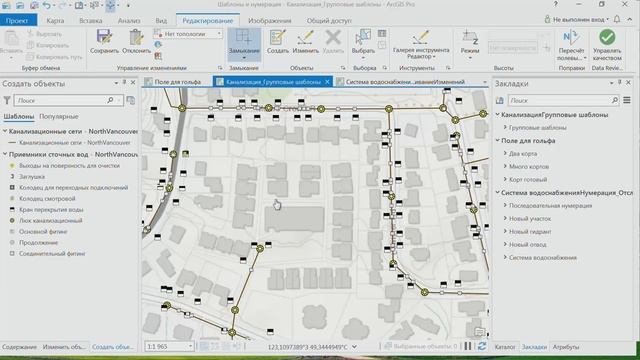Click the Сохранить edits icon
This screenshot has height=360, width=640.
click(x=104, y=41)
